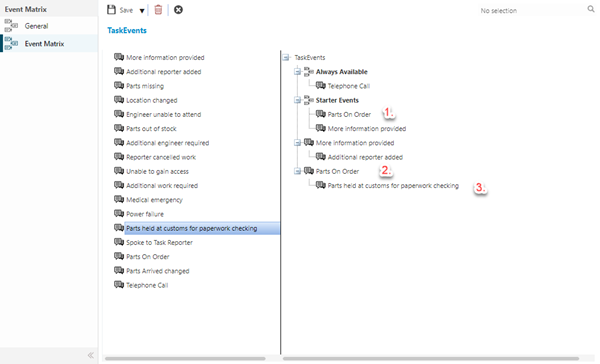Screen dimensions: 600x364
Task: Click event icon for Location changed
Action: 119,100
